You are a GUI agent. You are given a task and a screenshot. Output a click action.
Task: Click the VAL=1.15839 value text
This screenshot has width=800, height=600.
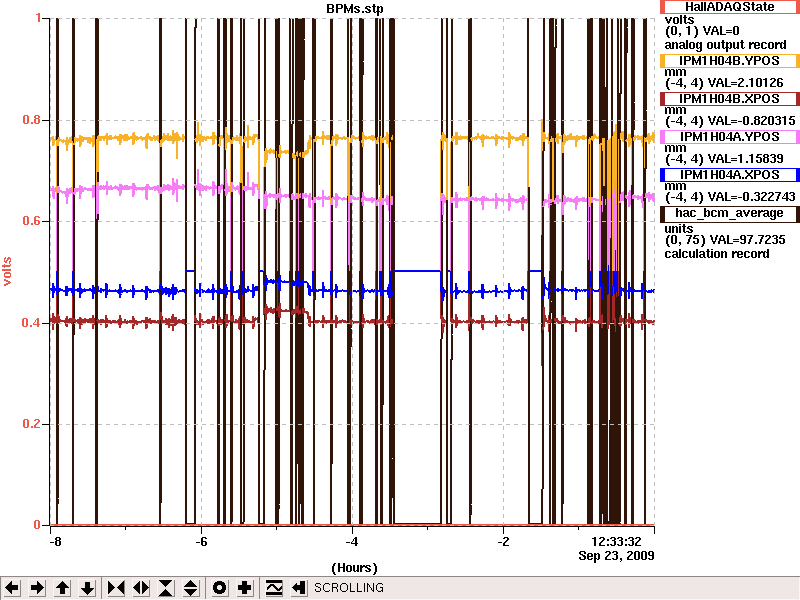pos(745,159)
